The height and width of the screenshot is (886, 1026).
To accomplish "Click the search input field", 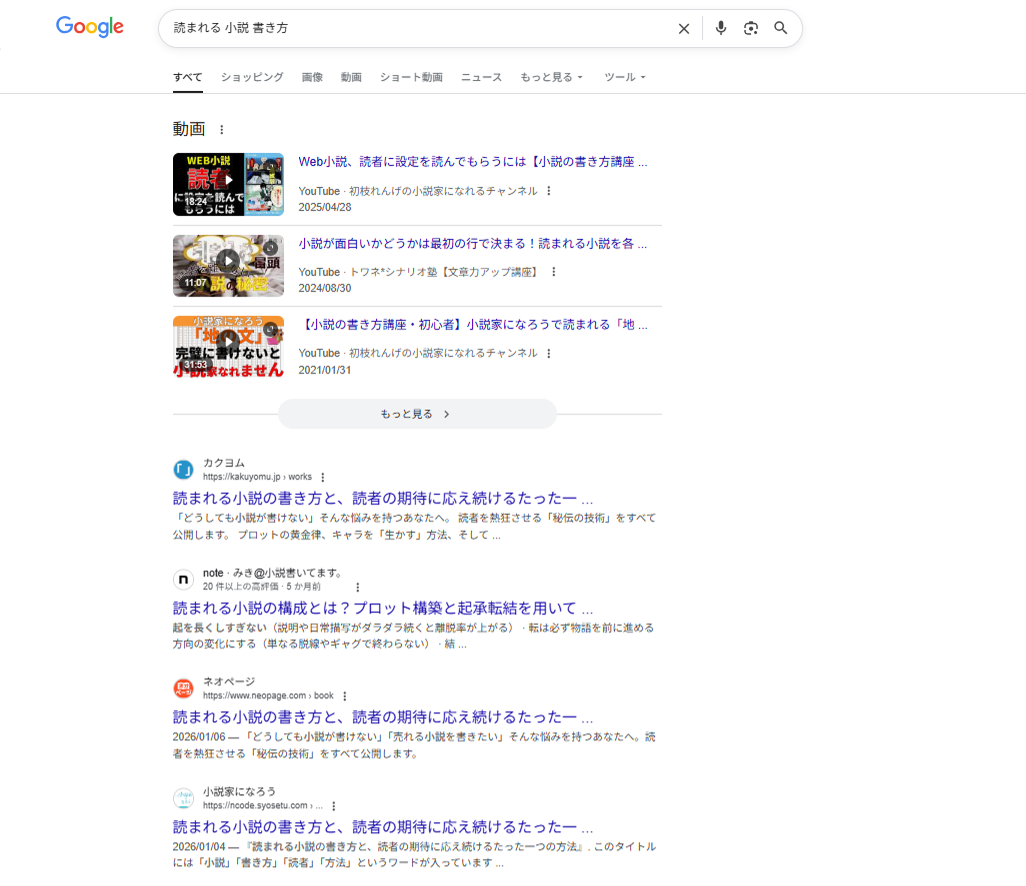I will pyautogui.click(x=420, y=29).
